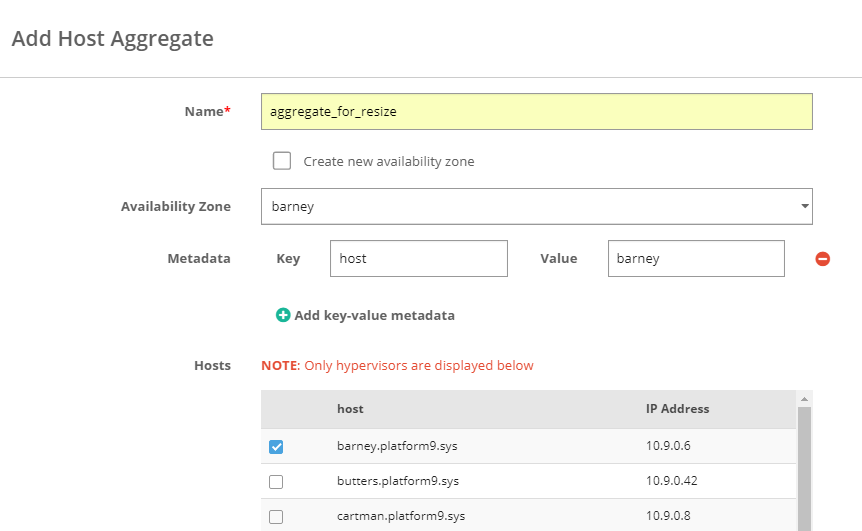The width and height of the screenshot is (862, 531).
Task: Enable Create new availability zone checkbox
Action: (x=282, y=161)
